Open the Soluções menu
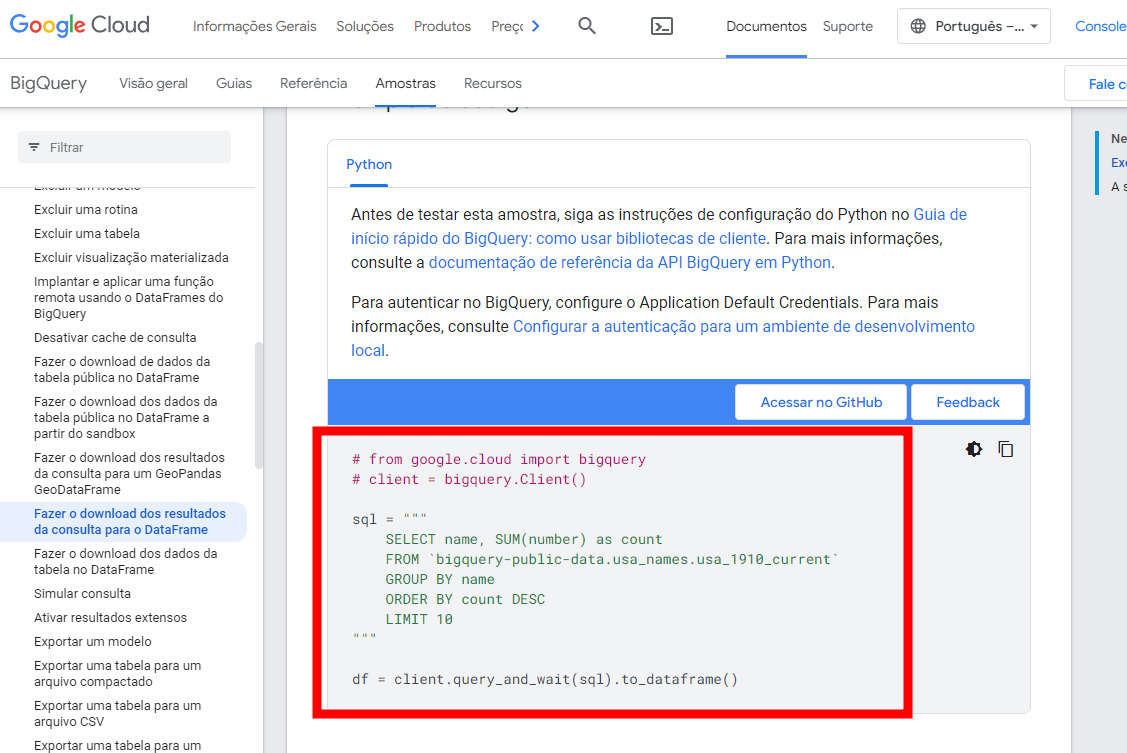Image resolution: width=1127 pixels, height=753 pixels. (365, 27)
